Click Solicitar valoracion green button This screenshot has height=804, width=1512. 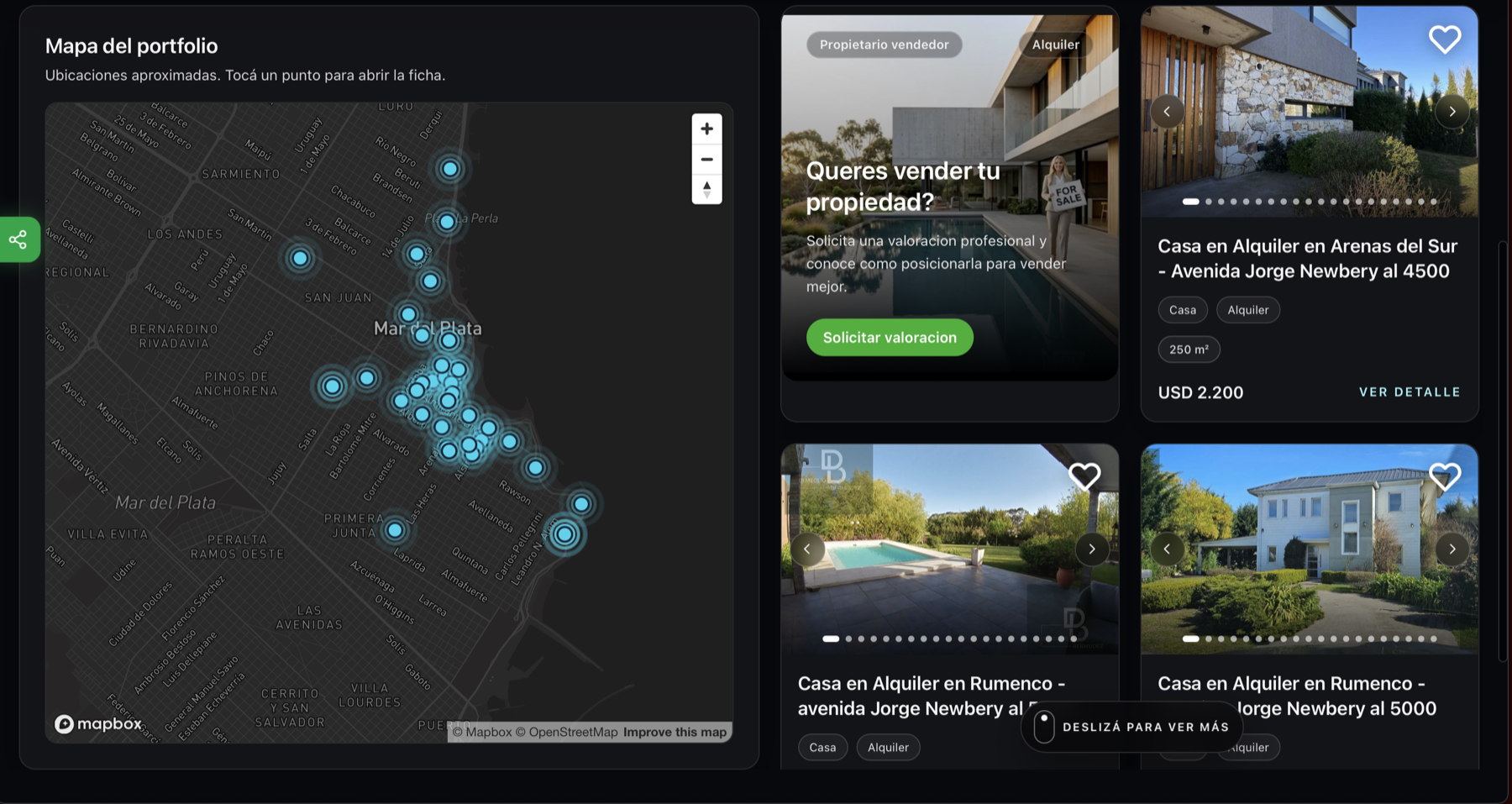[890, 338]
